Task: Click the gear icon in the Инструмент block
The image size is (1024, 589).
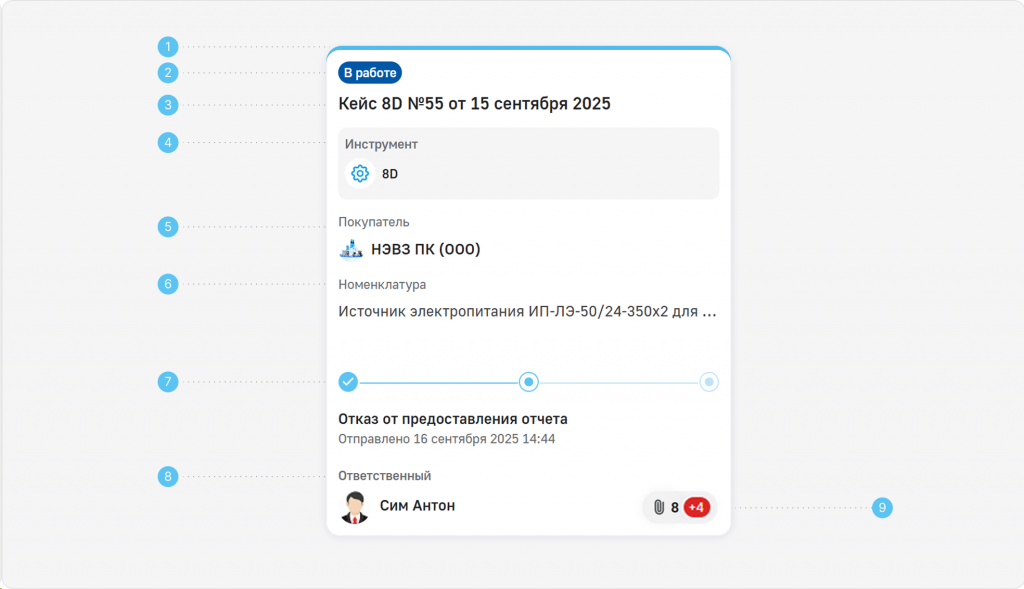Action: point(360,173)
